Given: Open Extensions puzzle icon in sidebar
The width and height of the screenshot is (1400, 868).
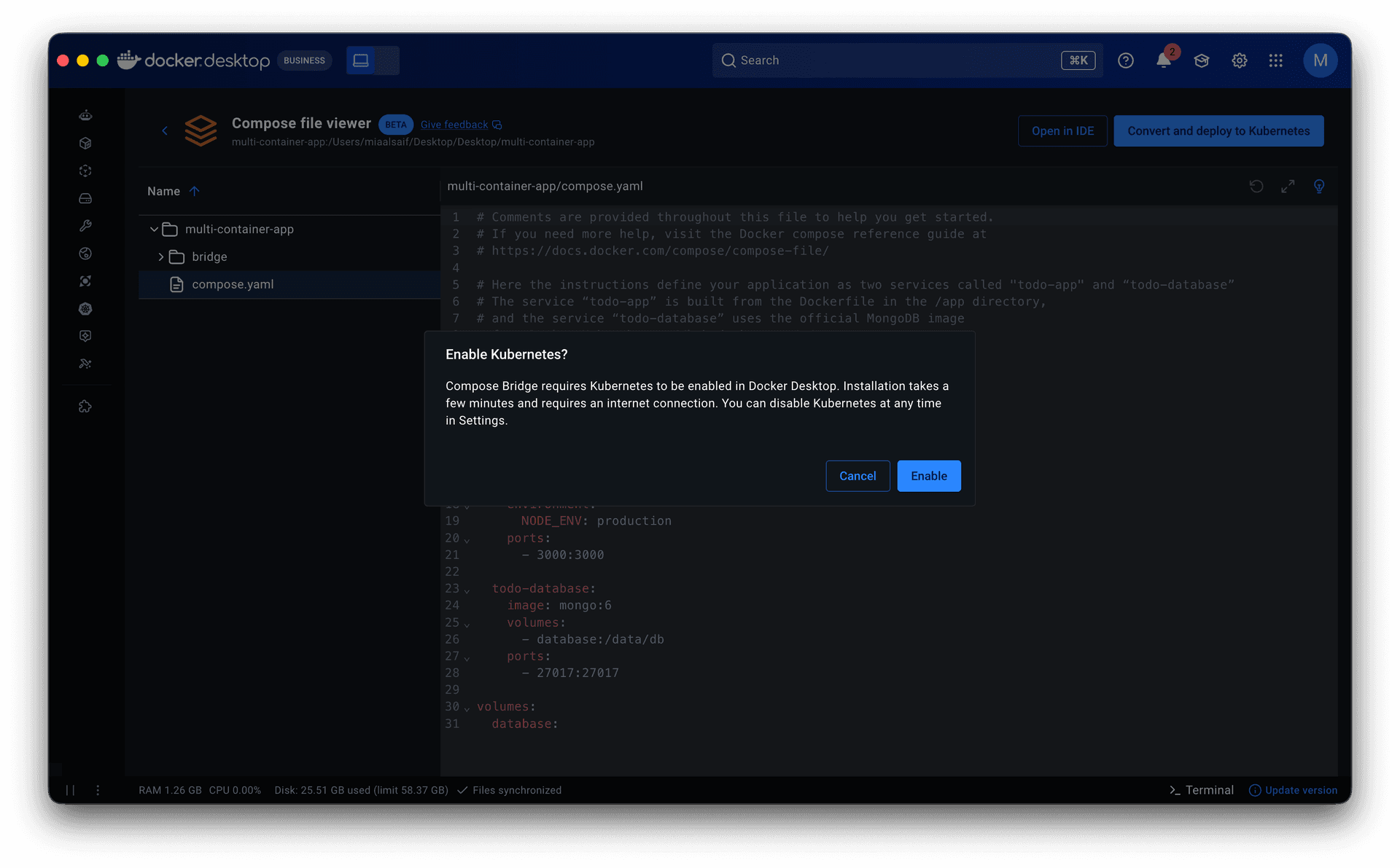Looking at the screenshot, I should 85,407.
